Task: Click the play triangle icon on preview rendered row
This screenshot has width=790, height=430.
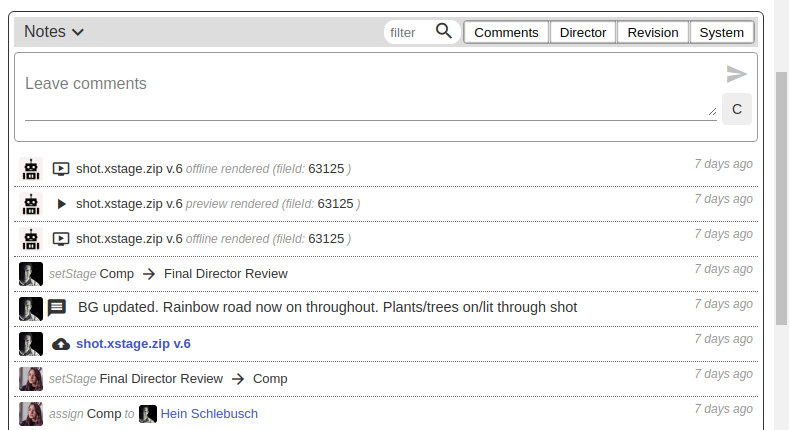Action: click(x=61, y=204)
